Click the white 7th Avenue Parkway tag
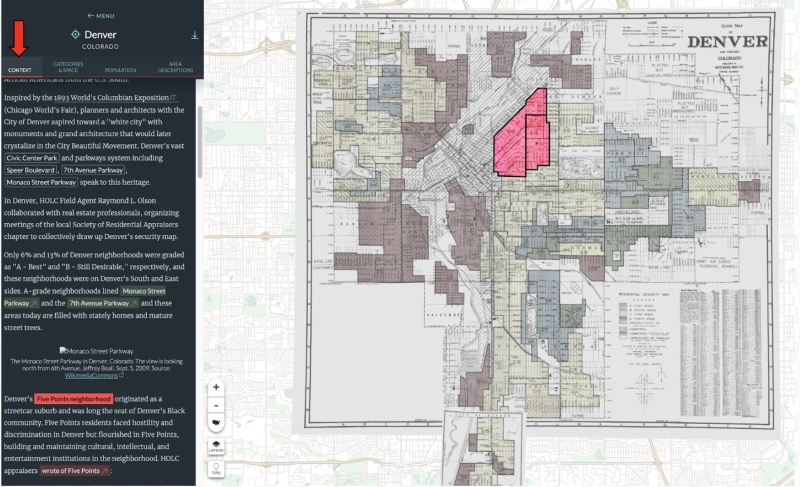Screen dimensions: 800x487 93,170
